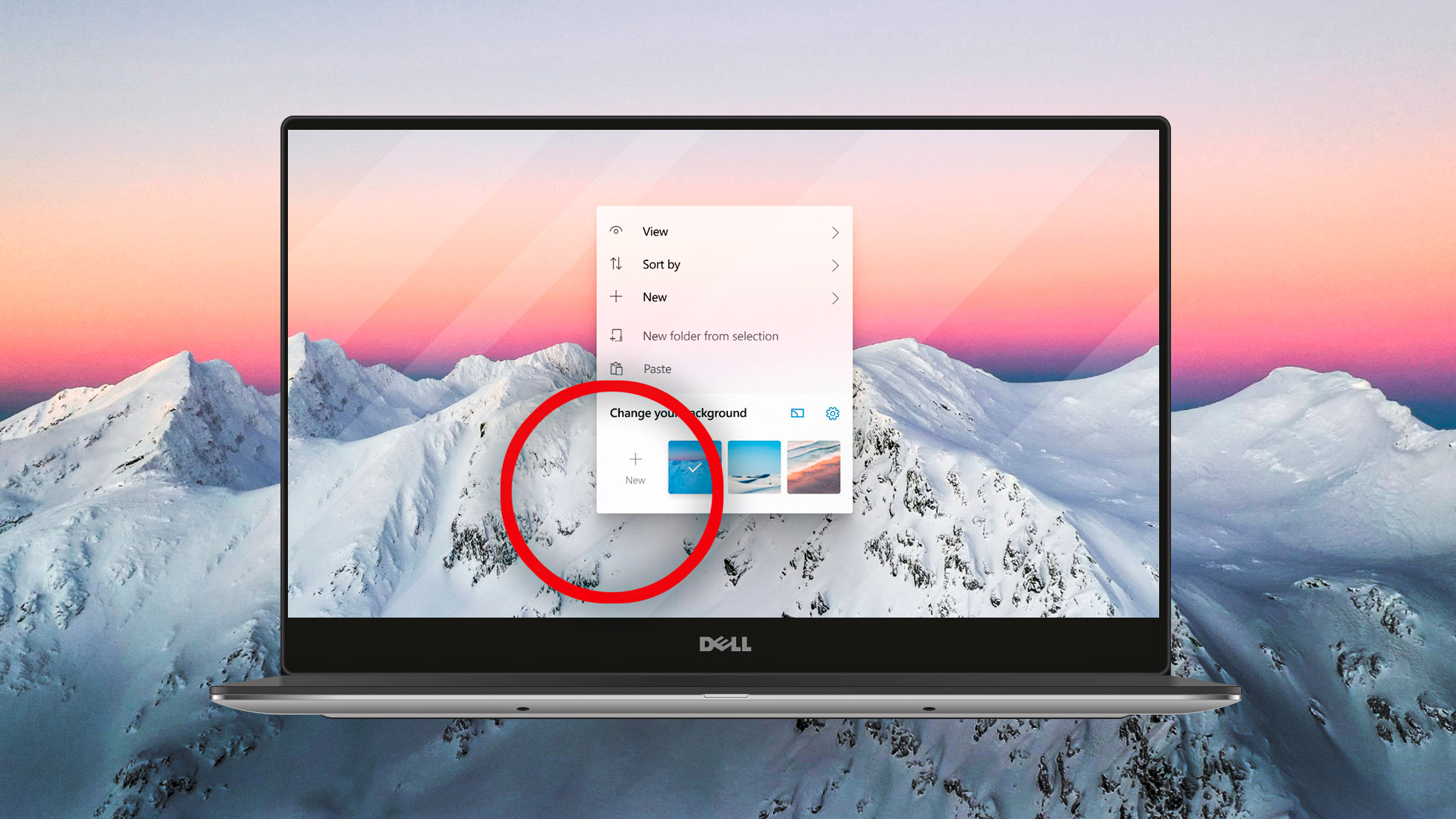Click the Paste option

click(x=656, y=368)
